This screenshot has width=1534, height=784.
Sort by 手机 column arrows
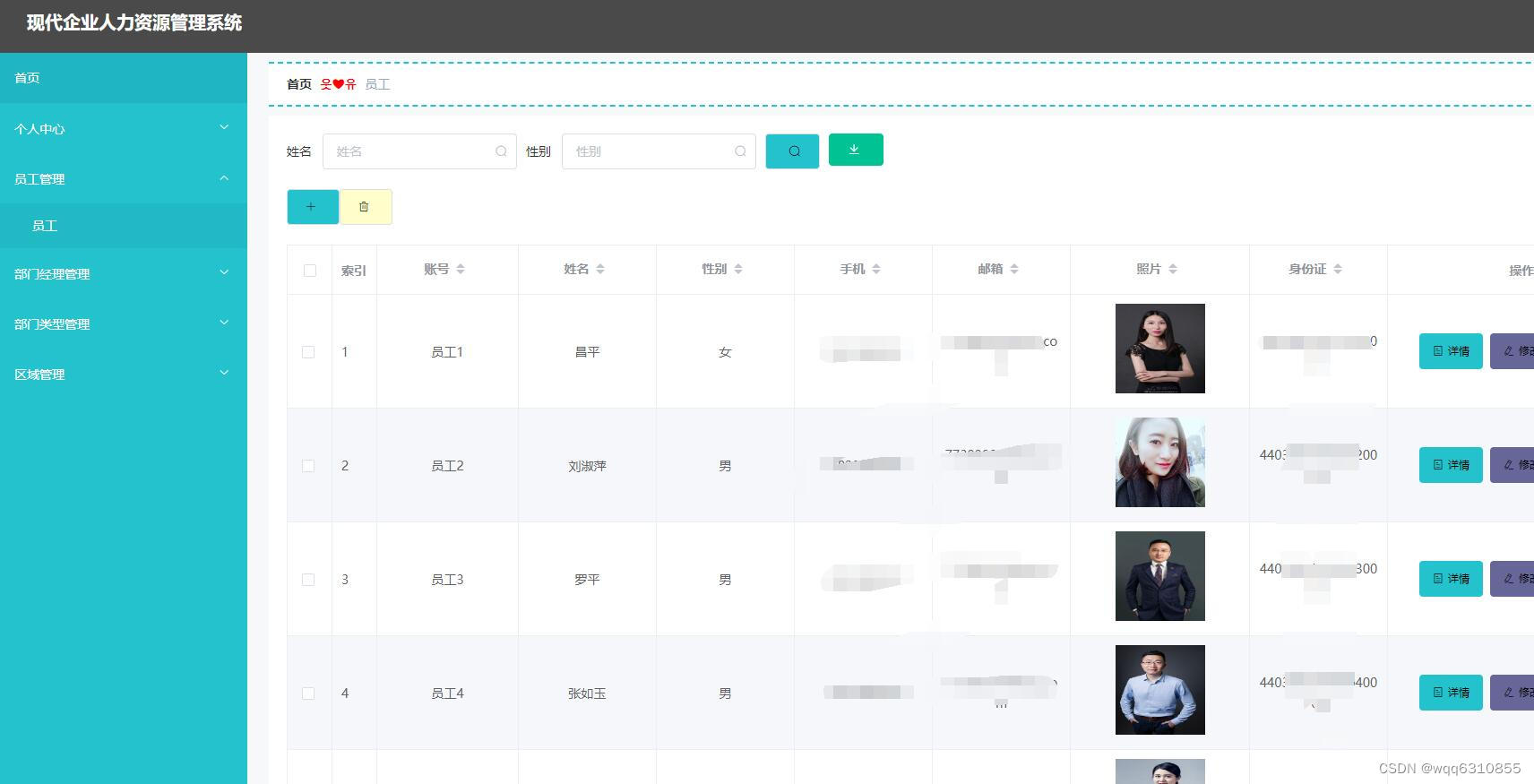876,269
